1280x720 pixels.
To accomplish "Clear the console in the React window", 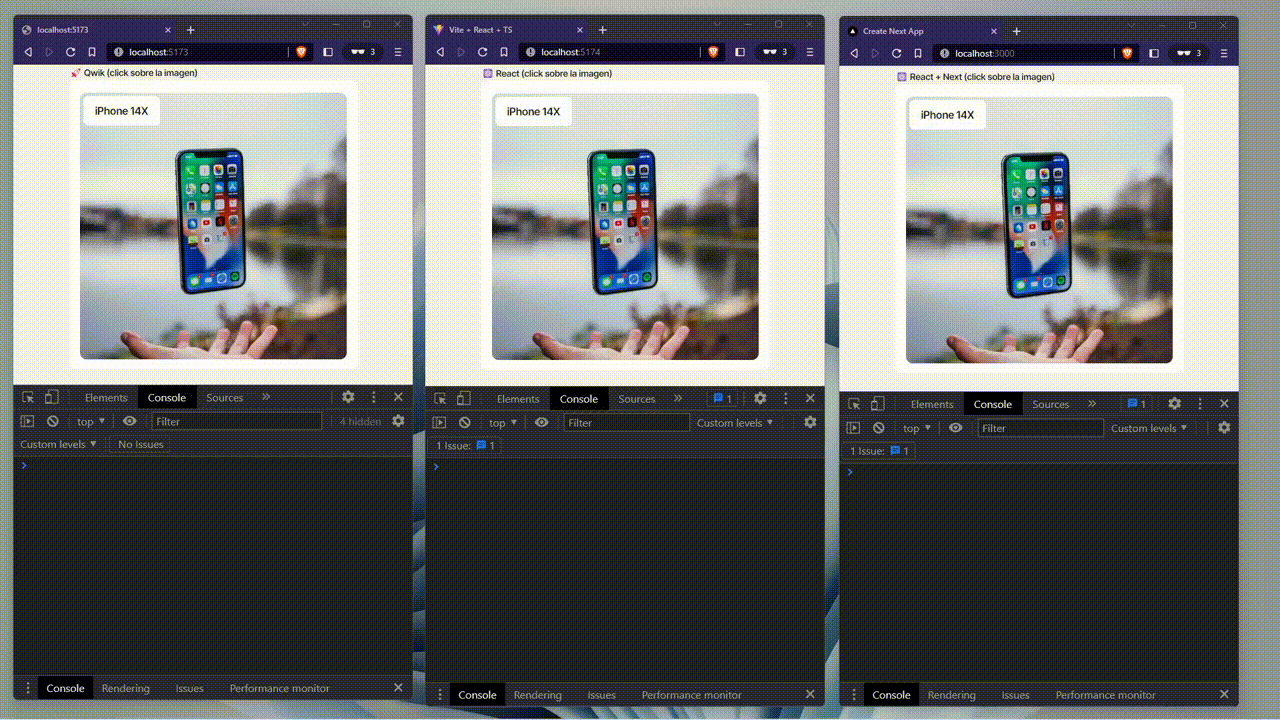I will 465,423.
